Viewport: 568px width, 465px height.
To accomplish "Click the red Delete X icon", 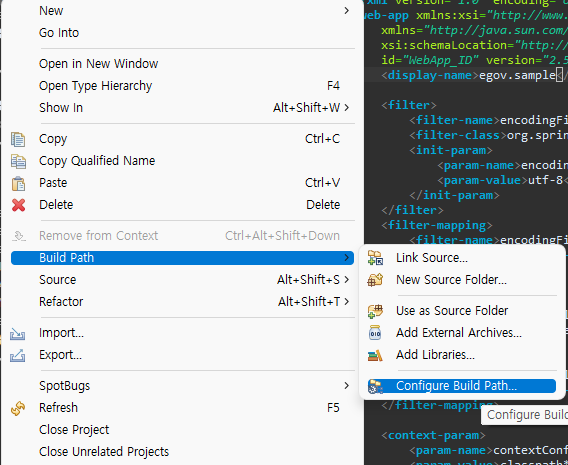I will pos(18,205).
